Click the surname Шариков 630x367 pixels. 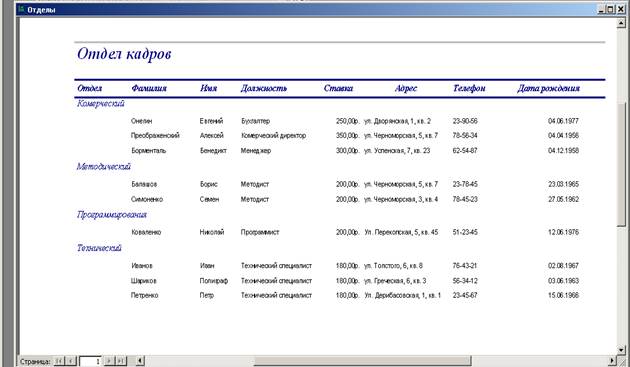(x=143, y=281)
